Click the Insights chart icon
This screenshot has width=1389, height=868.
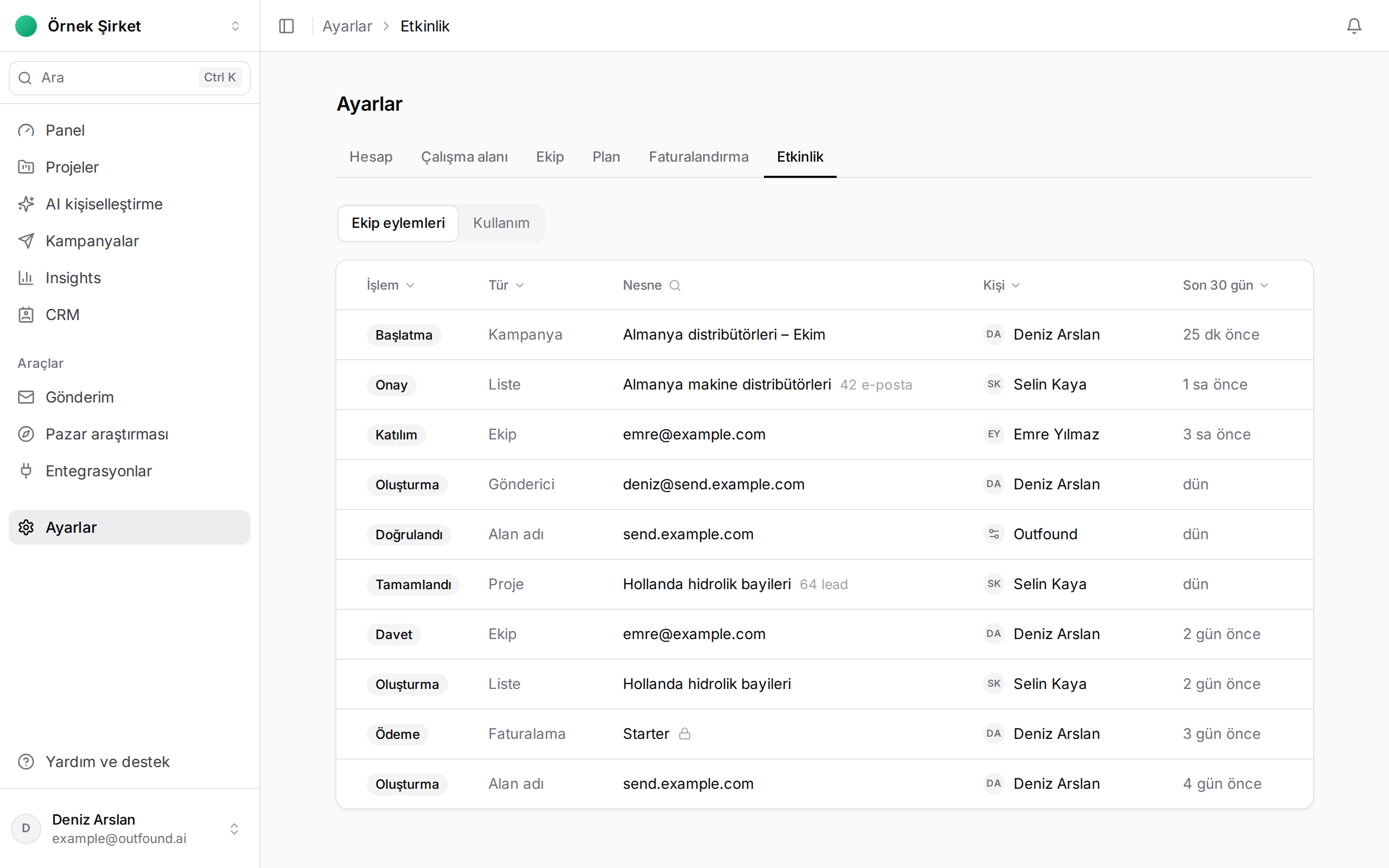click(26, 278)
